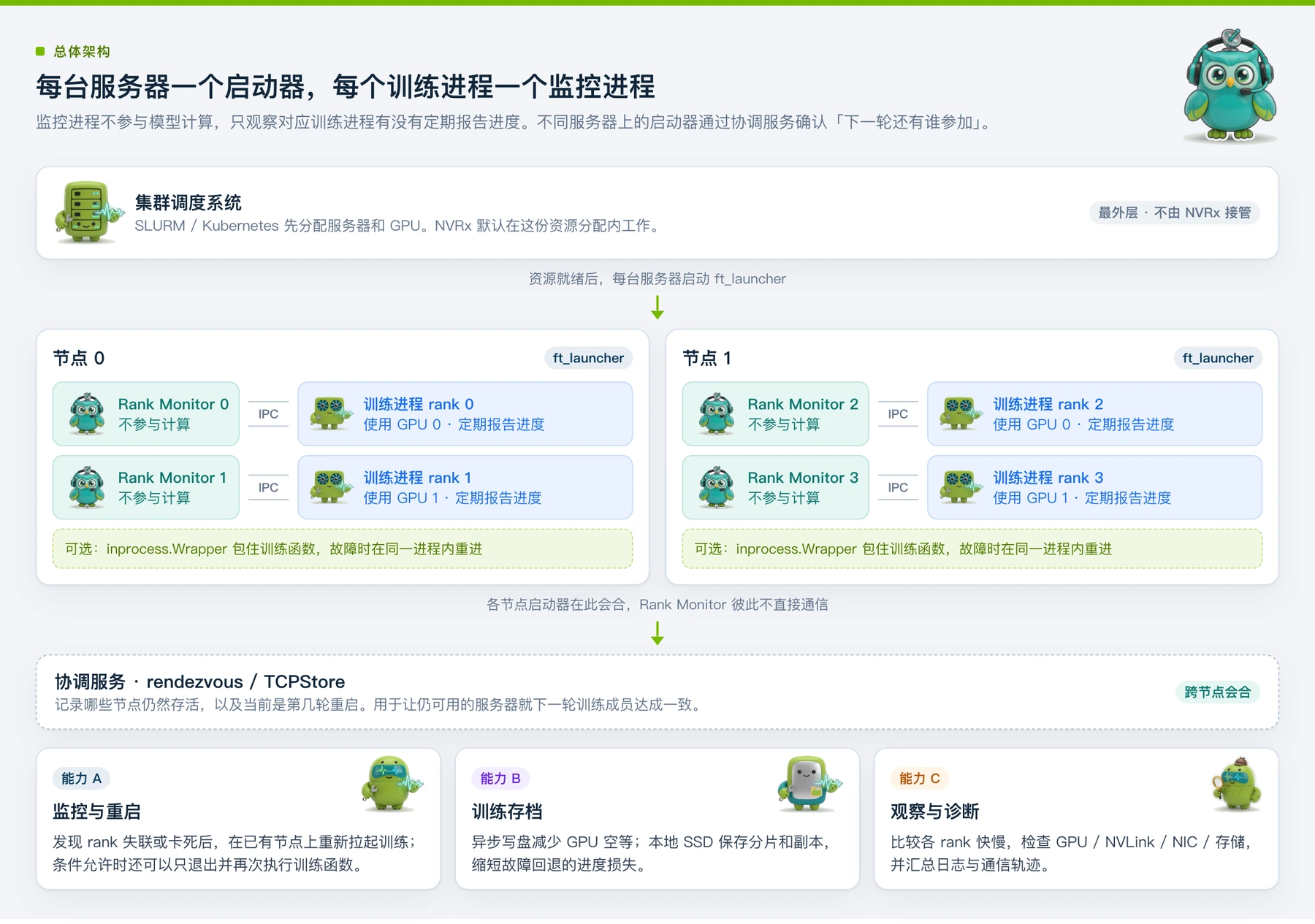Click the 跨节点会合 badge
Screen dimensions: 1315x924
pos(1218,692)
